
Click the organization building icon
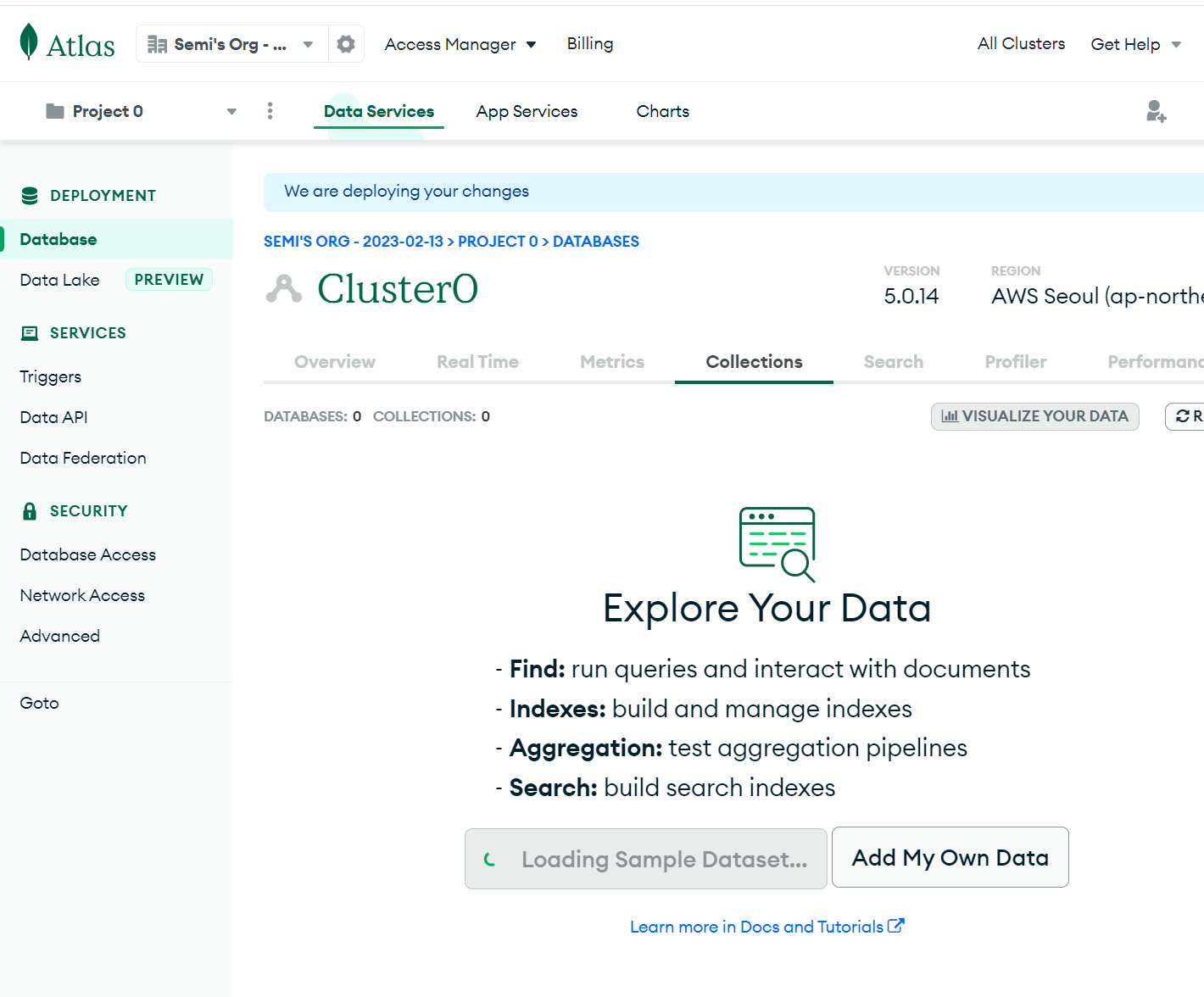coord(157,44)
